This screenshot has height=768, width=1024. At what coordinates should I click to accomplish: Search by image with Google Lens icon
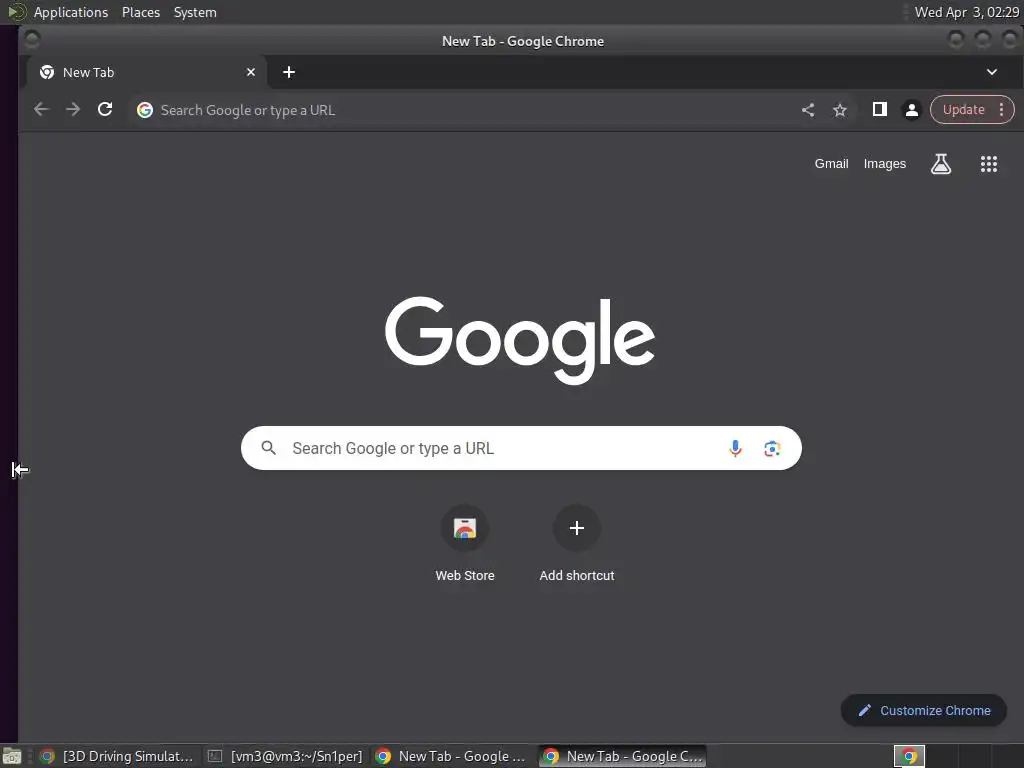(x=772, y=449)
